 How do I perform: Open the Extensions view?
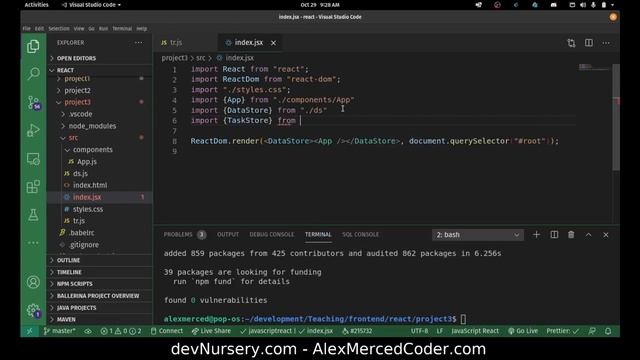click(33, 187)
